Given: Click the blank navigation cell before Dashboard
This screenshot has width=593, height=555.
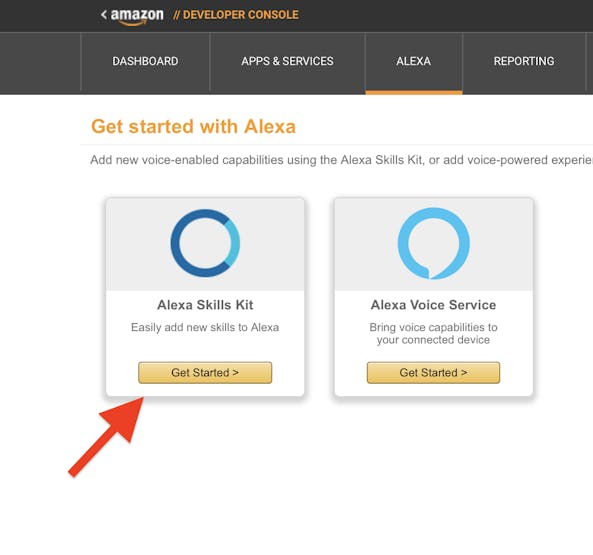Looking at the screenshot, I should pyautogui.click(x=40, y=61).
